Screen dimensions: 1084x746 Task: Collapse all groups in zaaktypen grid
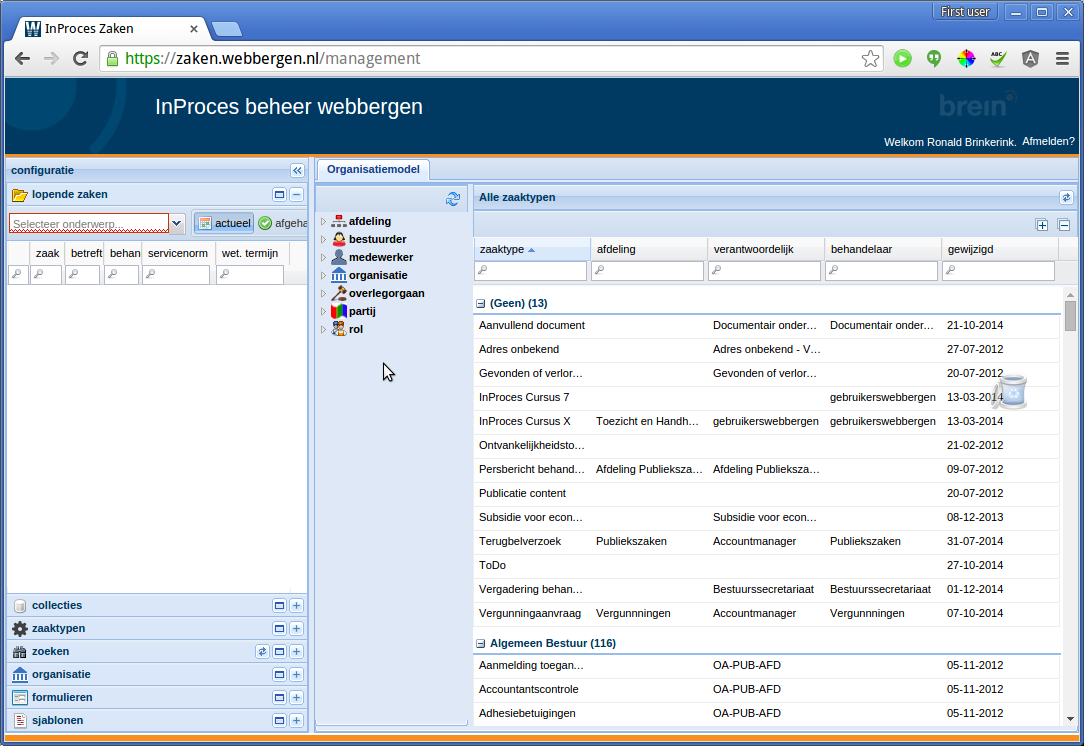pos(1064,225)
